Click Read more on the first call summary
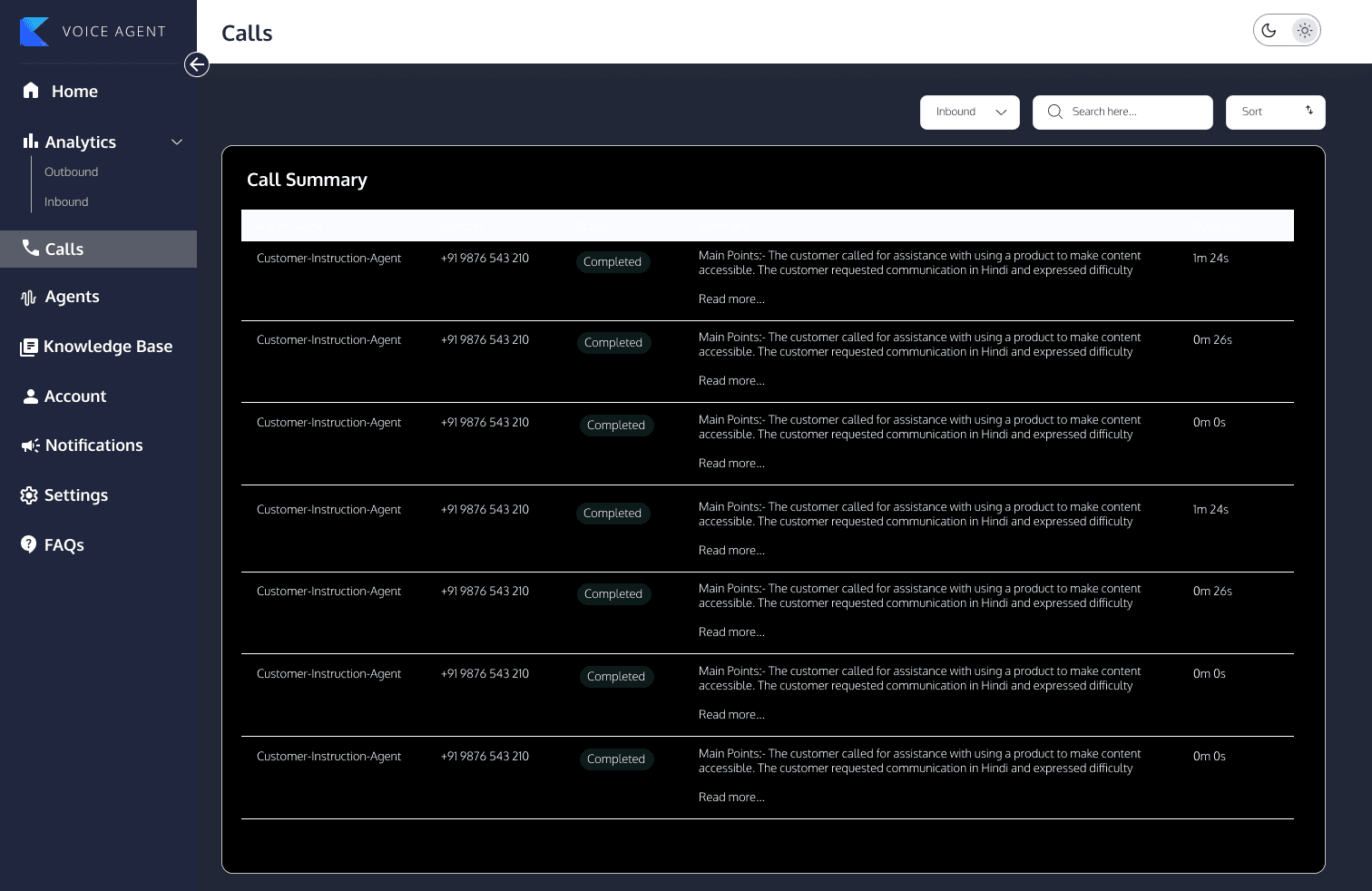 (731, 299)
